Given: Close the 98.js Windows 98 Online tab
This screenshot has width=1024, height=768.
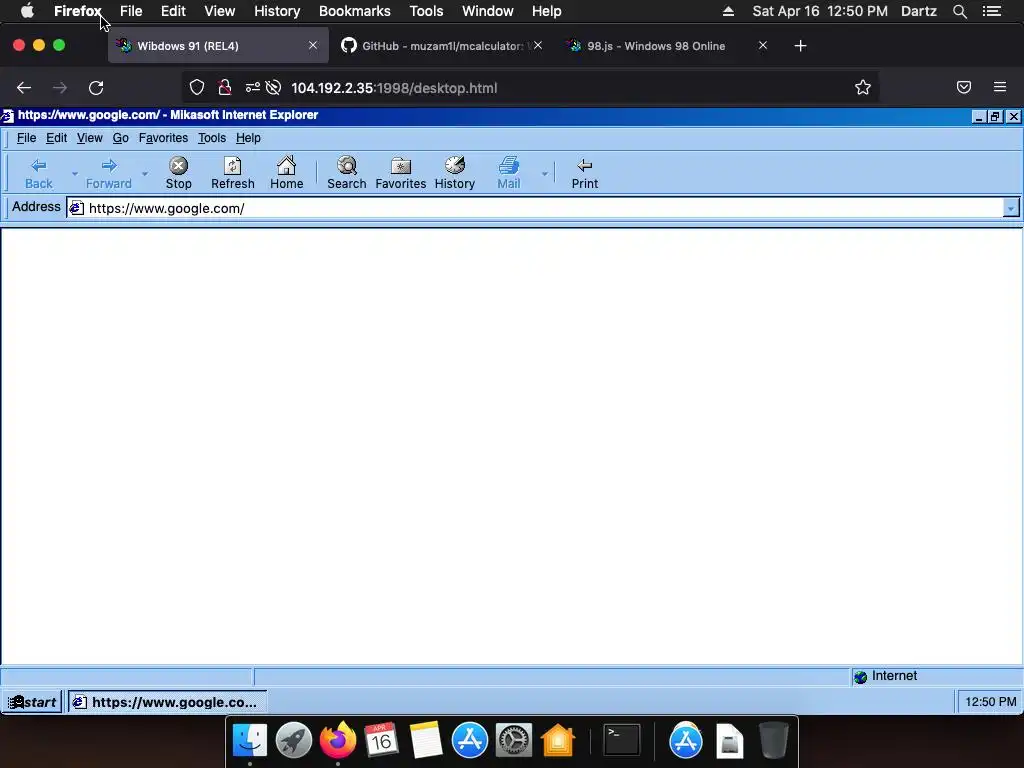Looking at the screenshot, I should (763, 45).
